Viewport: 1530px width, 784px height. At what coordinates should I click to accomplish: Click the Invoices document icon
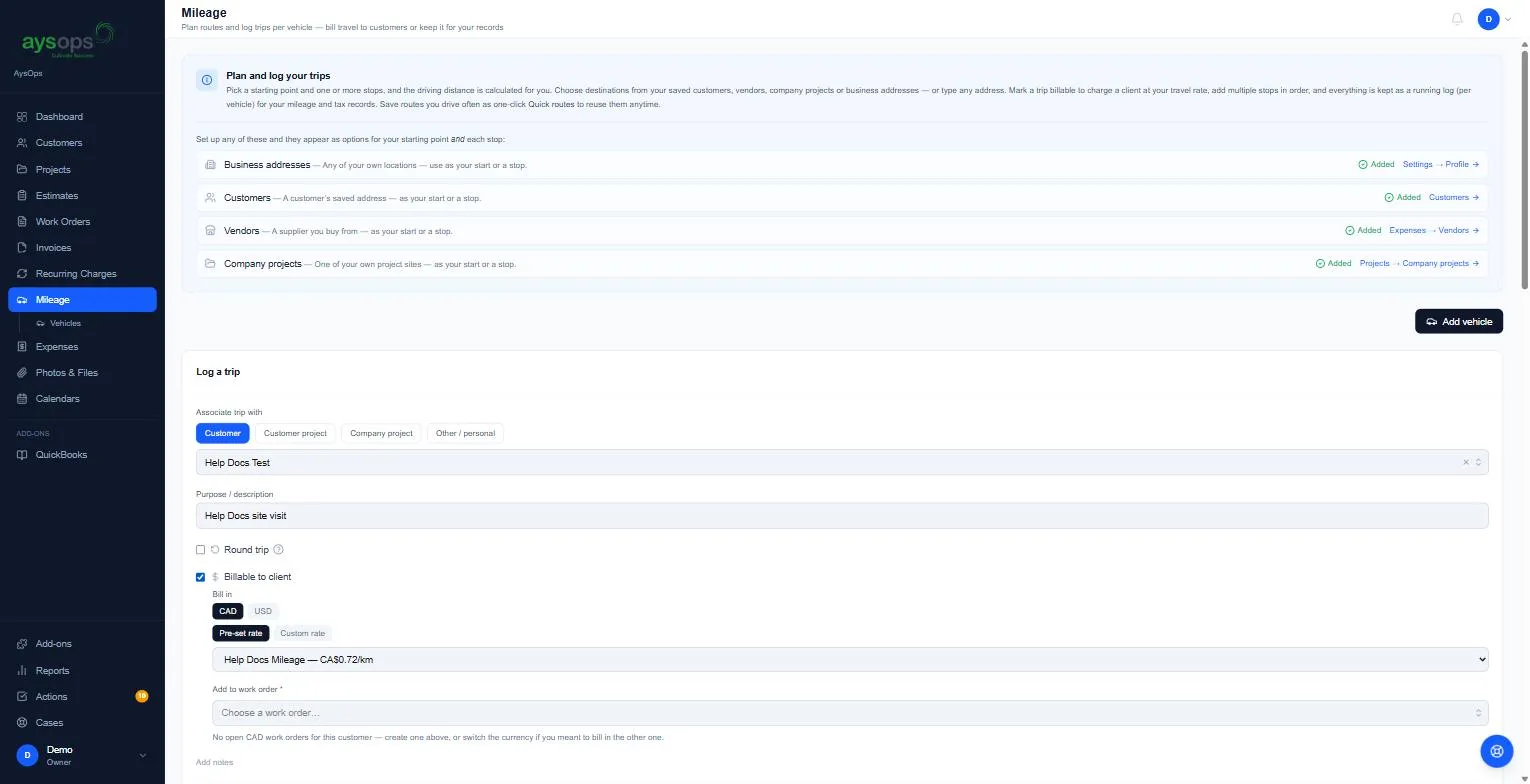tap(22, 247)
